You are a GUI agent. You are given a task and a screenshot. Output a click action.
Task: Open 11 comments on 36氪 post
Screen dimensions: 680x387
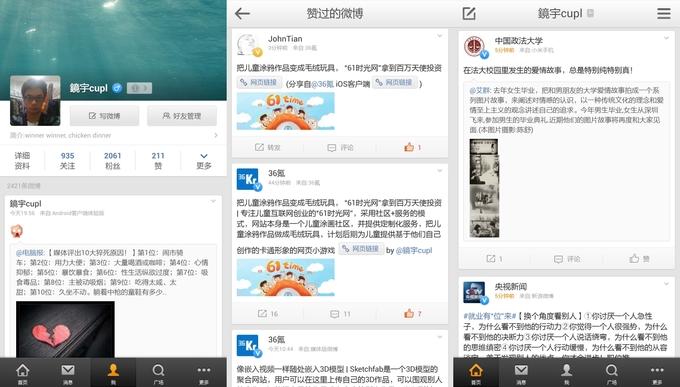340,313
